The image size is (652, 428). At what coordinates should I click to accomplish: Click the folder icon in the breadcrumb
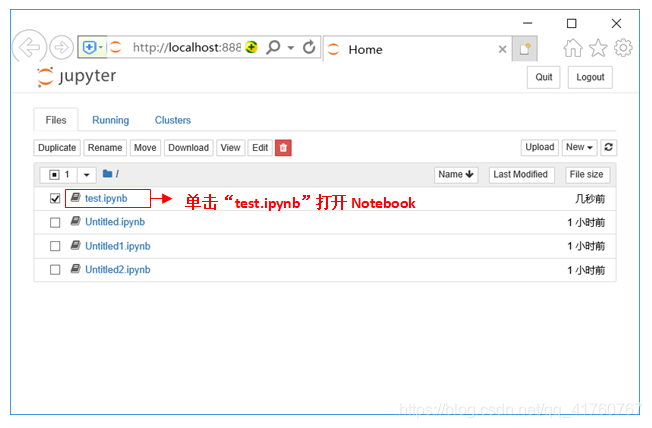[x=107, y=174]
